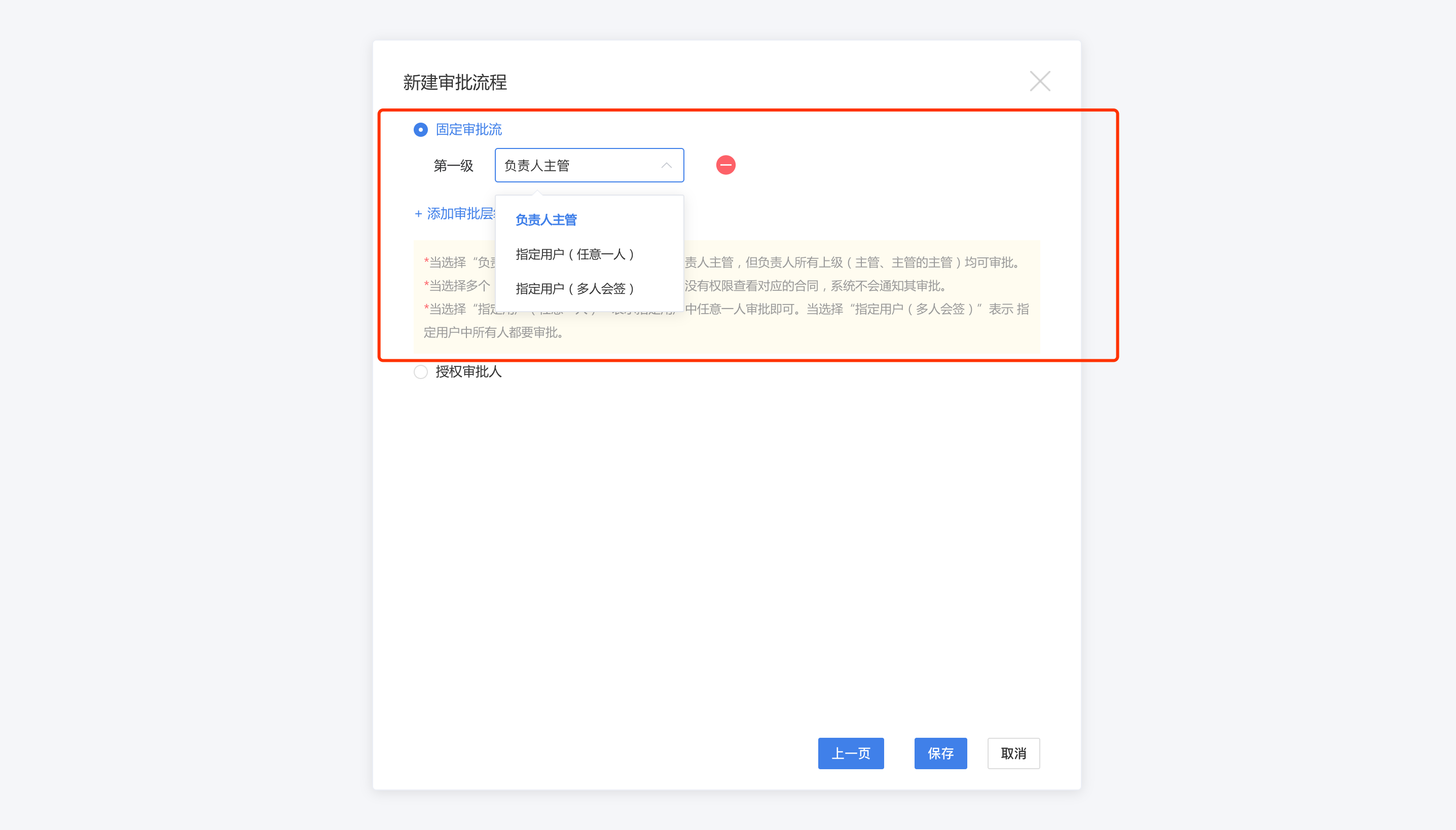Viewport: 1456px width, 830px height.
Task: Select the 固定审批流 radio button
Action: click(x=420, y=129)
